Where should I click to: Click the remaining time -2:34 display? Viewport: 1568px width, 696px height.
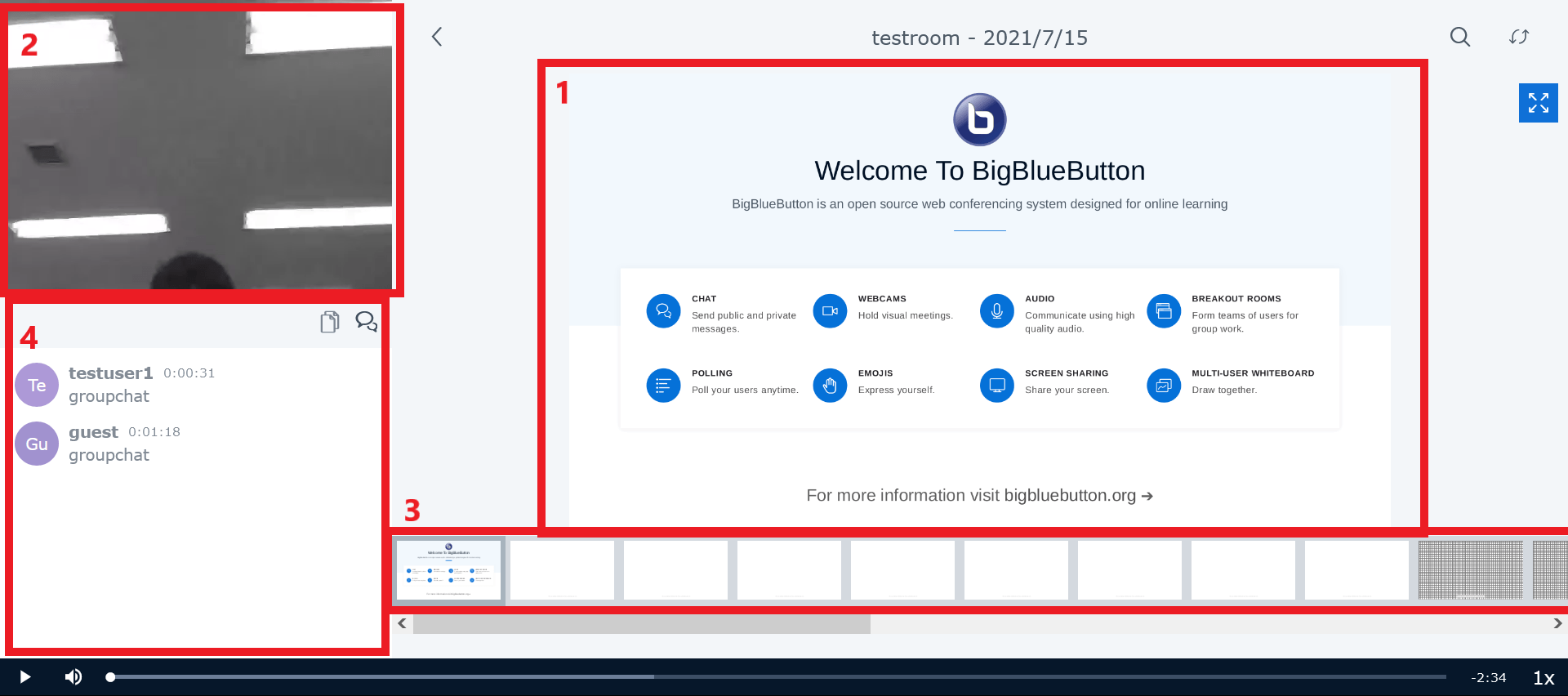tap(1489, 678)
